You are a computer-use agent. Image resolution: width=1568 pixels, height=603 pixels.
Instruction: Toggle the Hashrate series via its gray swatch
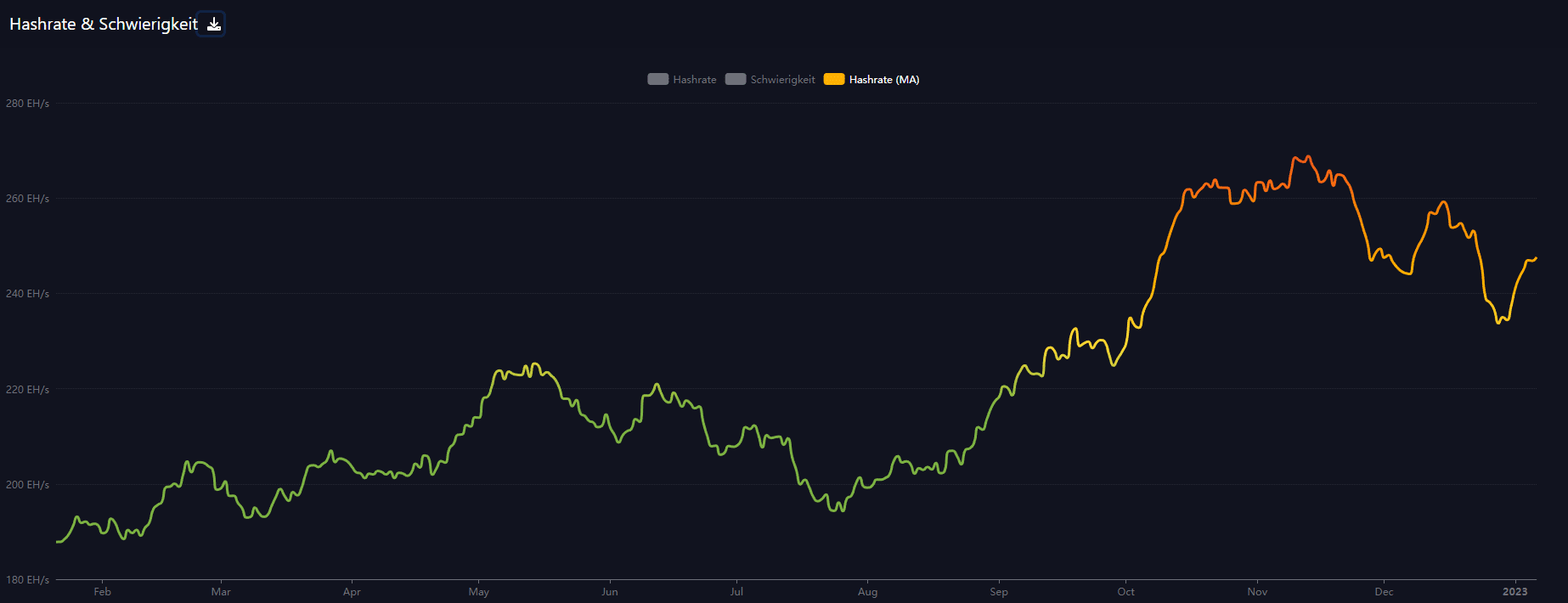pyautogui.click(x=657, y=80)
